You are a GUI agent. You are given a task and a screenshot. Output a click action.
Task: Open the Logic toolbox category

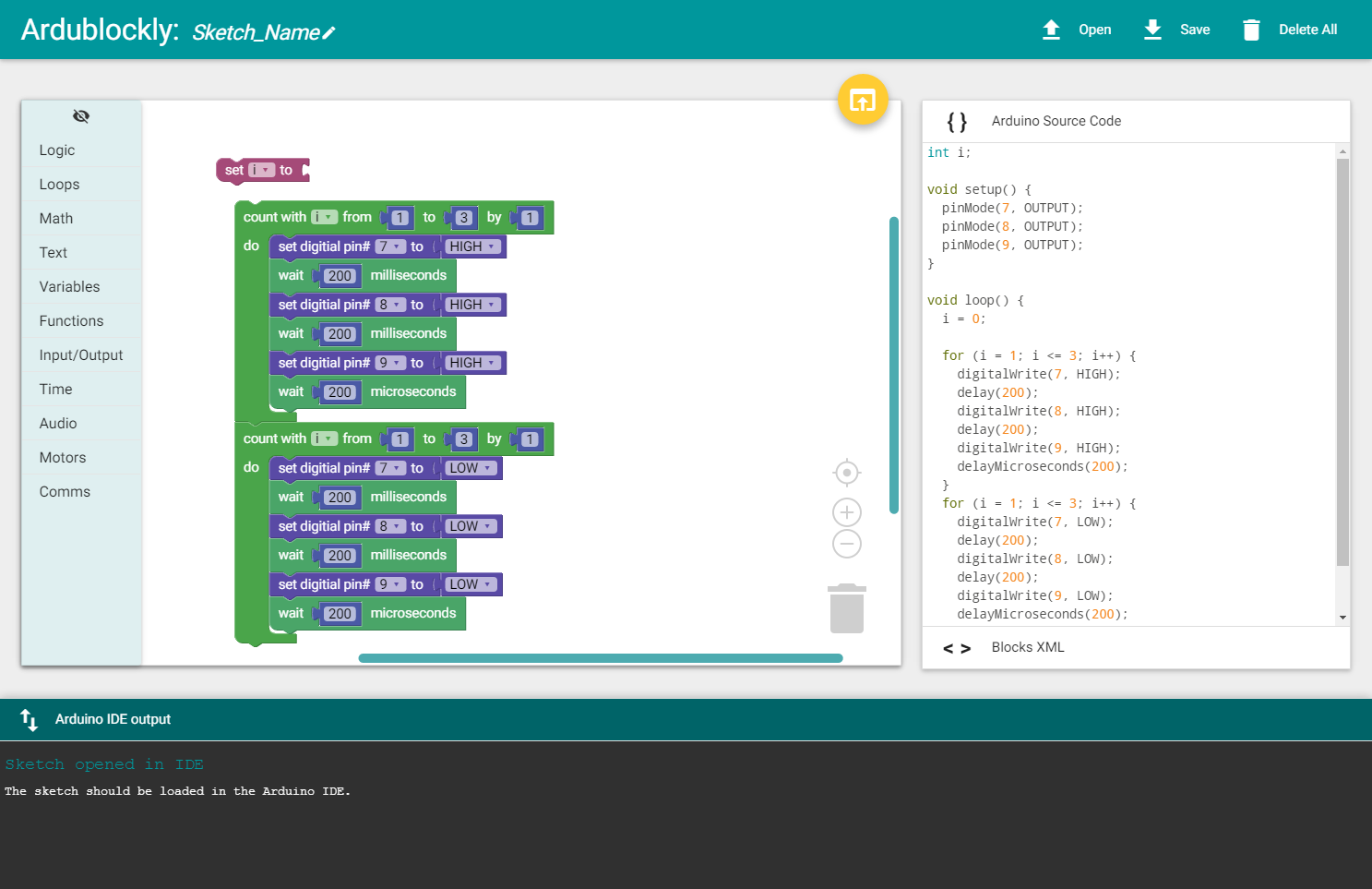pyautogui.click(x=81, y=150)
